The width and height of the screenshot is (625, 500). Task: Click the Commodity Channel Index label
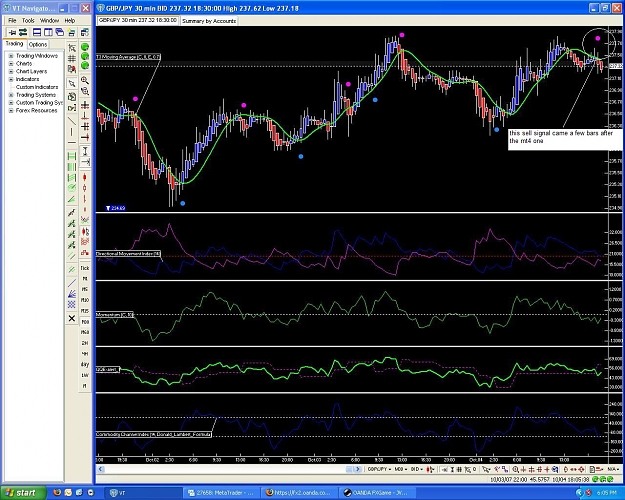(x=153, y=434)
